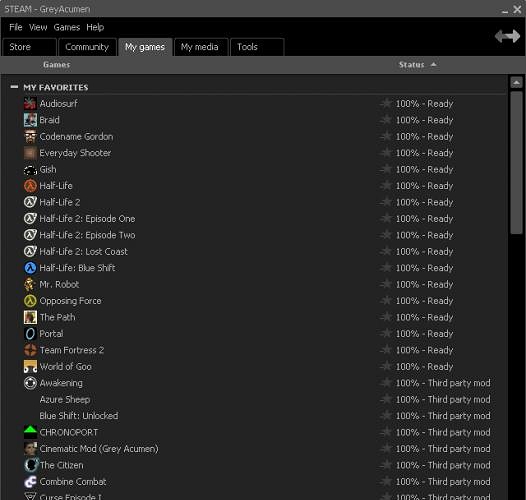
Task: Click the Team Fortress 2 icon
Action: tap(30, 350)
